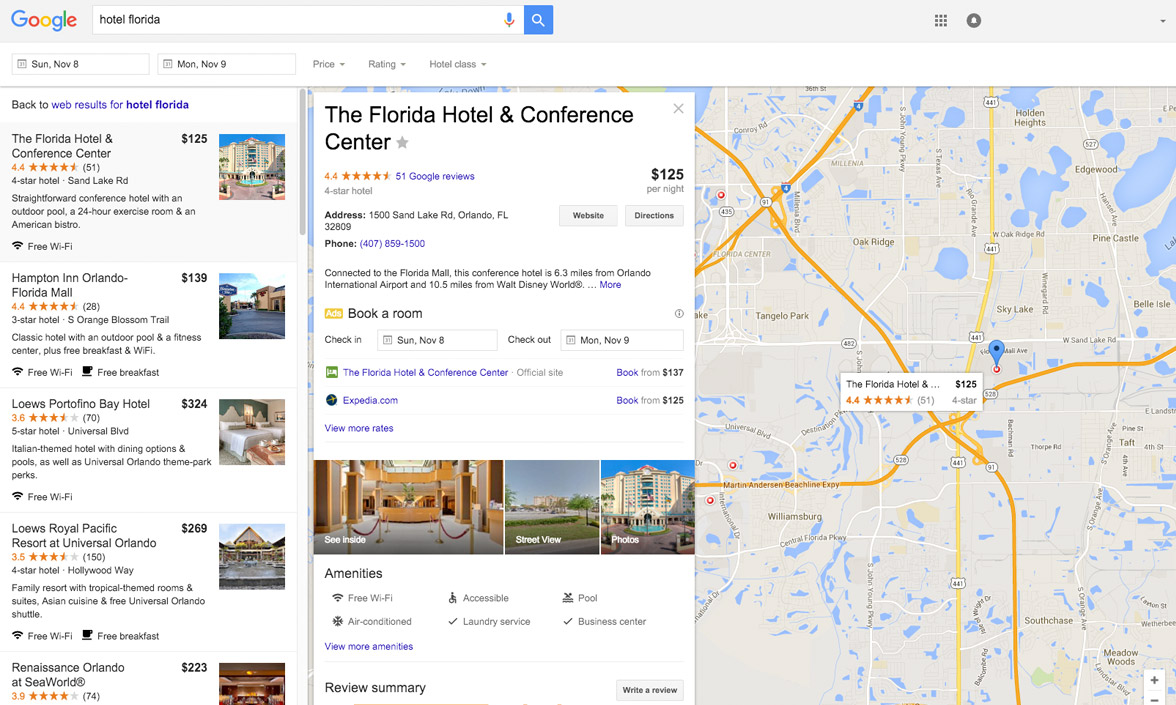Click the info icon beside Book a room

(679, 314)
